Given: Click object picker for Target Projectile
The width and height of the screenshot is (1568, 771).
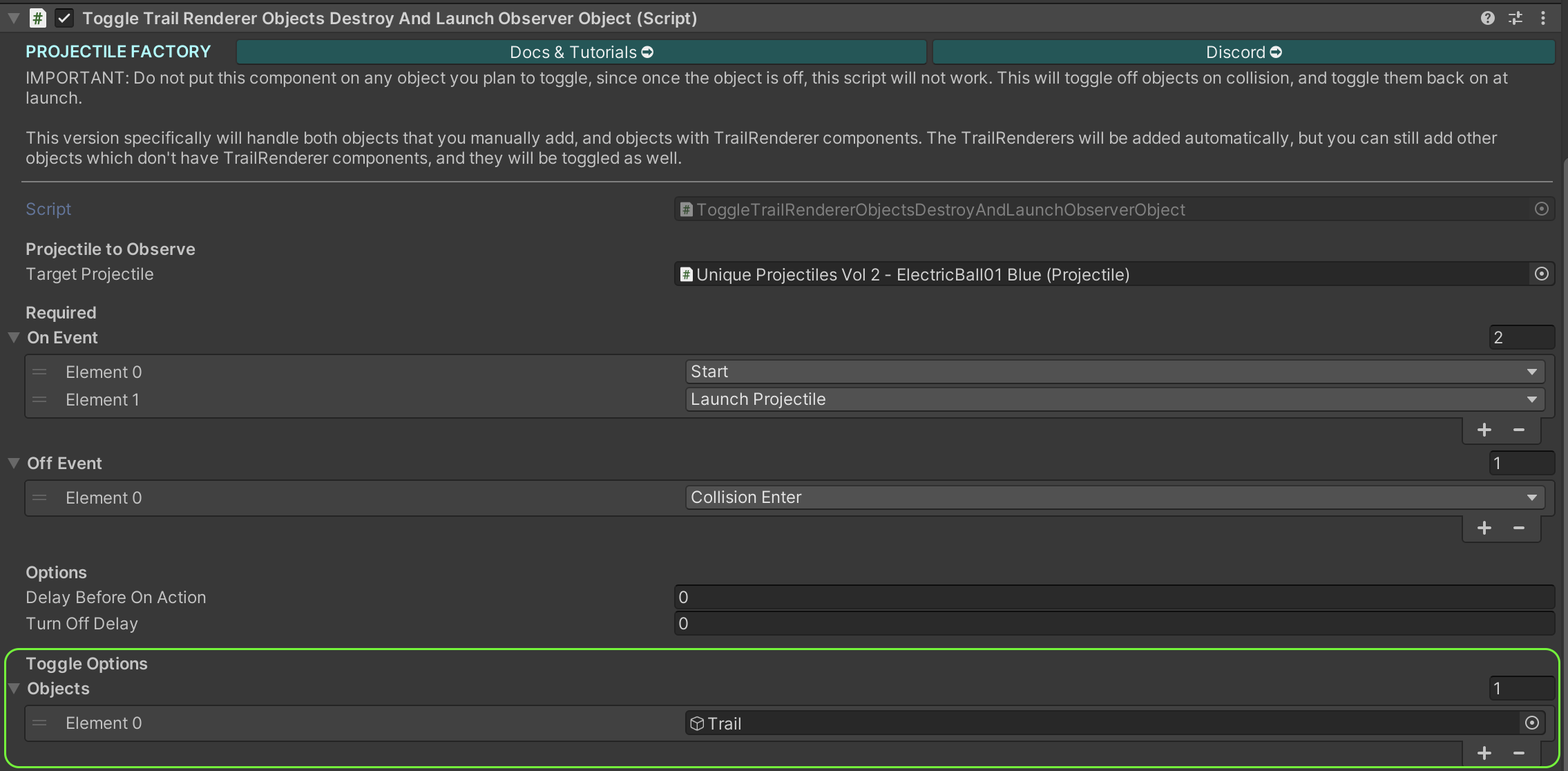Looking at the screenshot, I should tap(1541, 274).
